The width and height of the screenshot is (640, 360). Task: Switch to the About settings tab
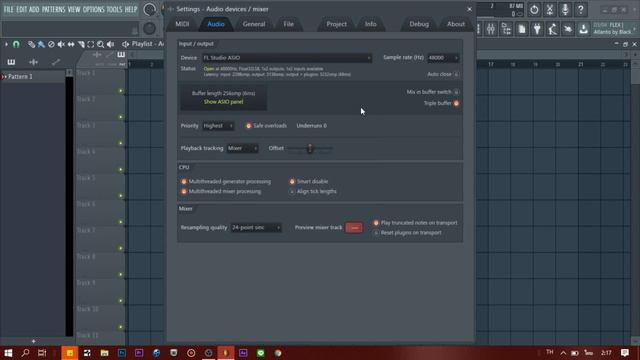(456, 24)
